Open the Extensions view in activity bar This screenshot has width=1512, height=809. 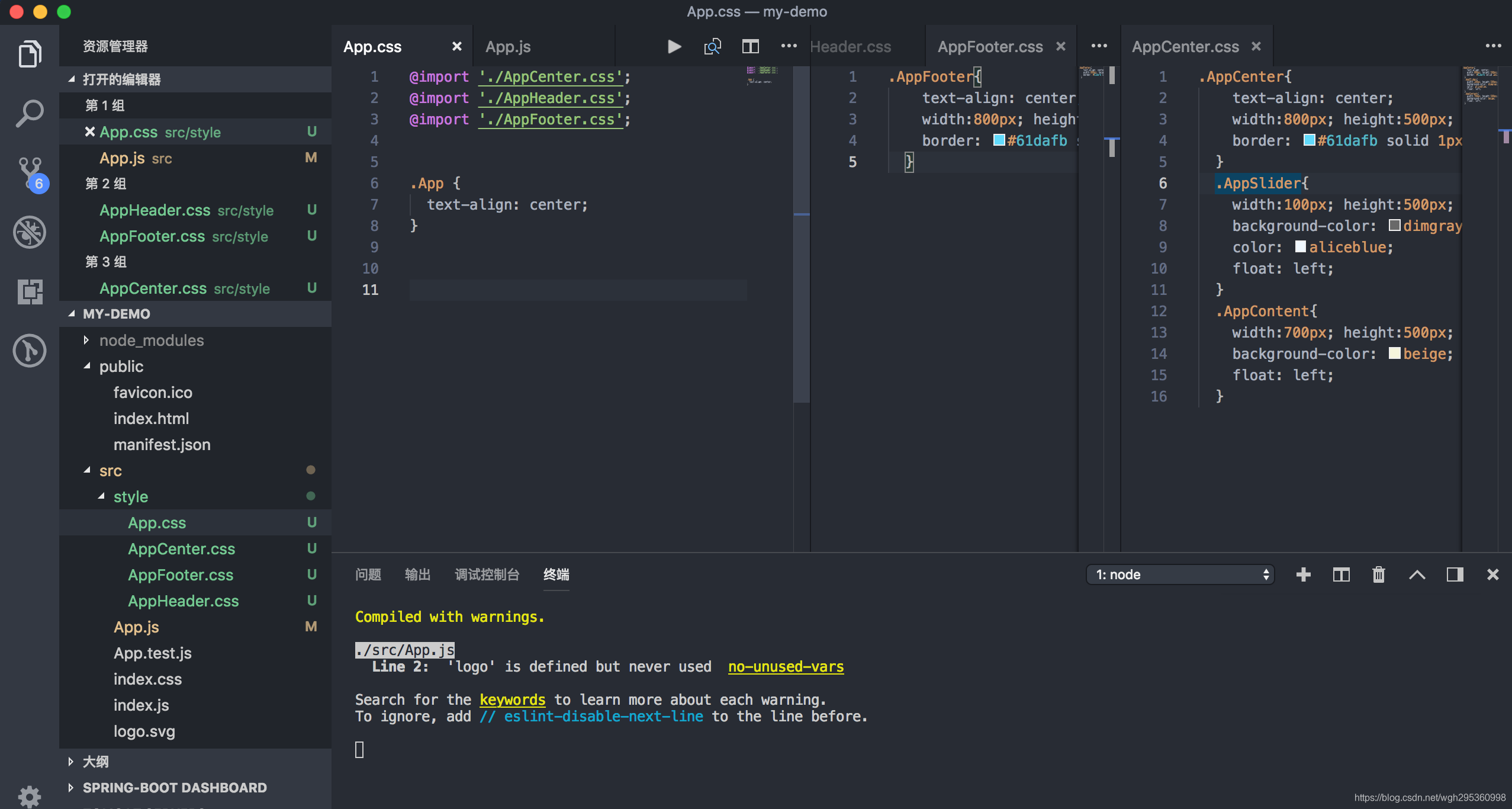point(30,291)
